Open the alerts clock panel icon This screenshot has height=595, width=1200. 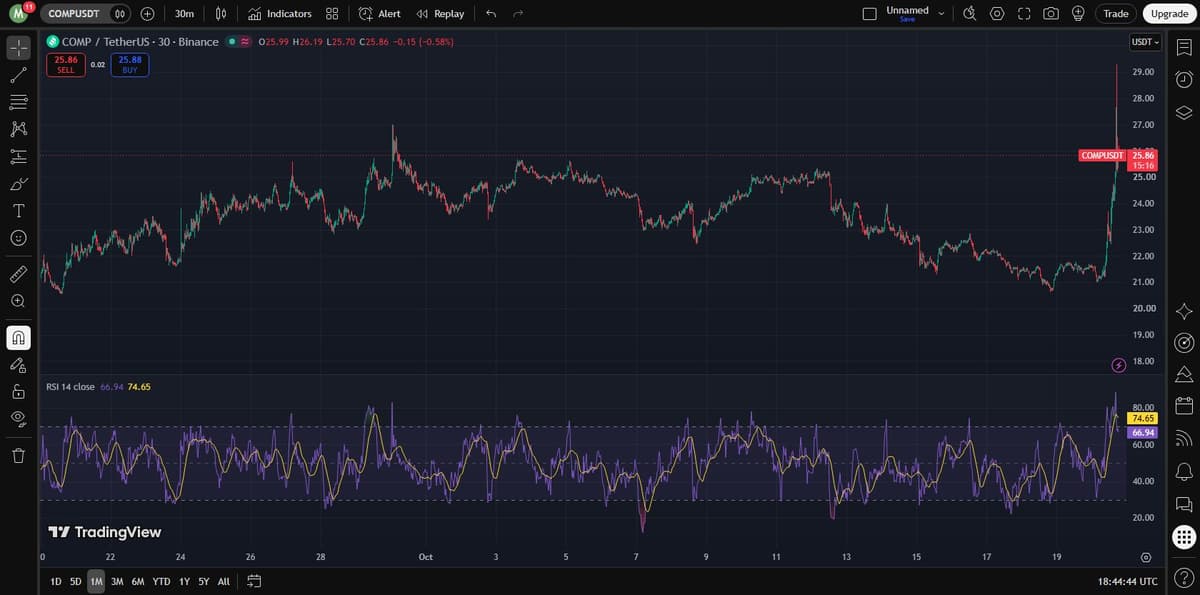click(x=1184, y=79)
